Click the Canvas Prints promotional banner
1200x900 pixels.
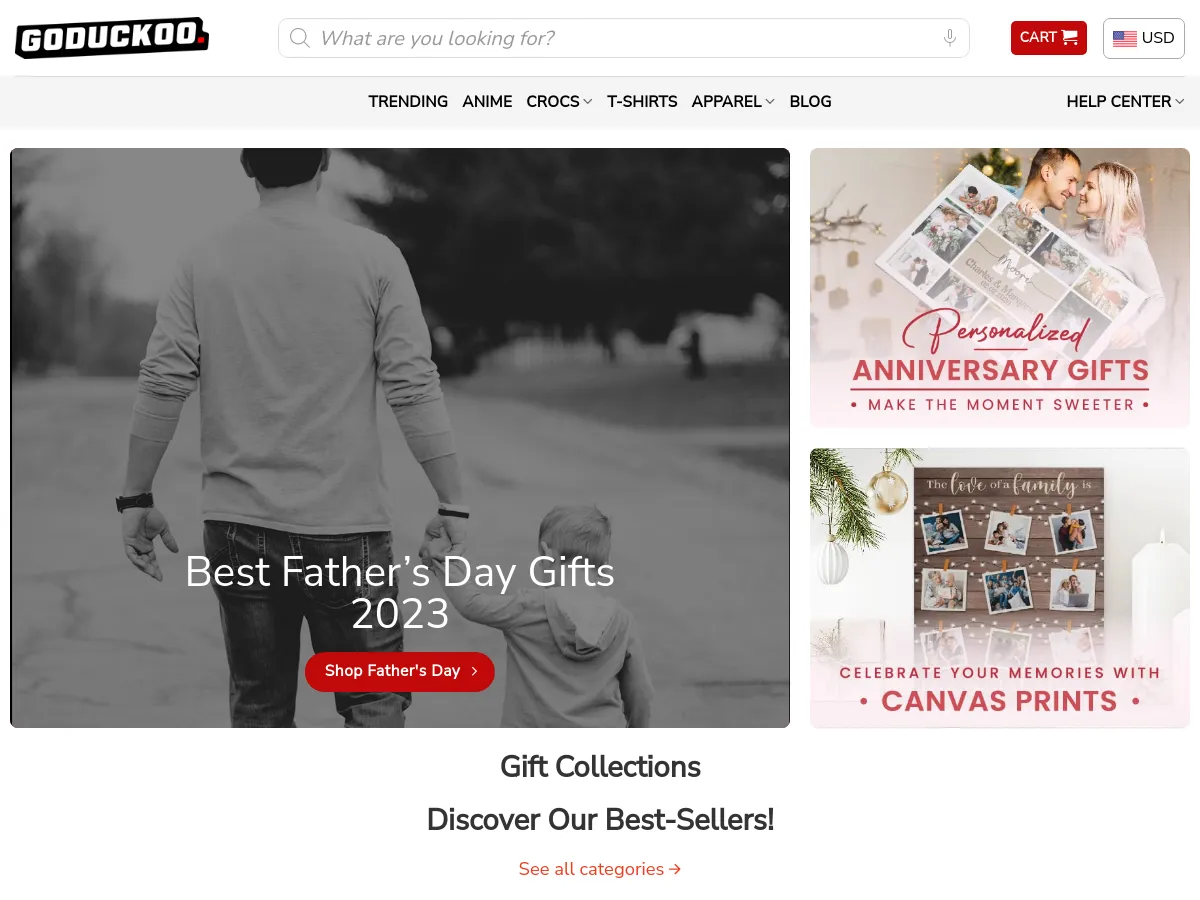1000,588
